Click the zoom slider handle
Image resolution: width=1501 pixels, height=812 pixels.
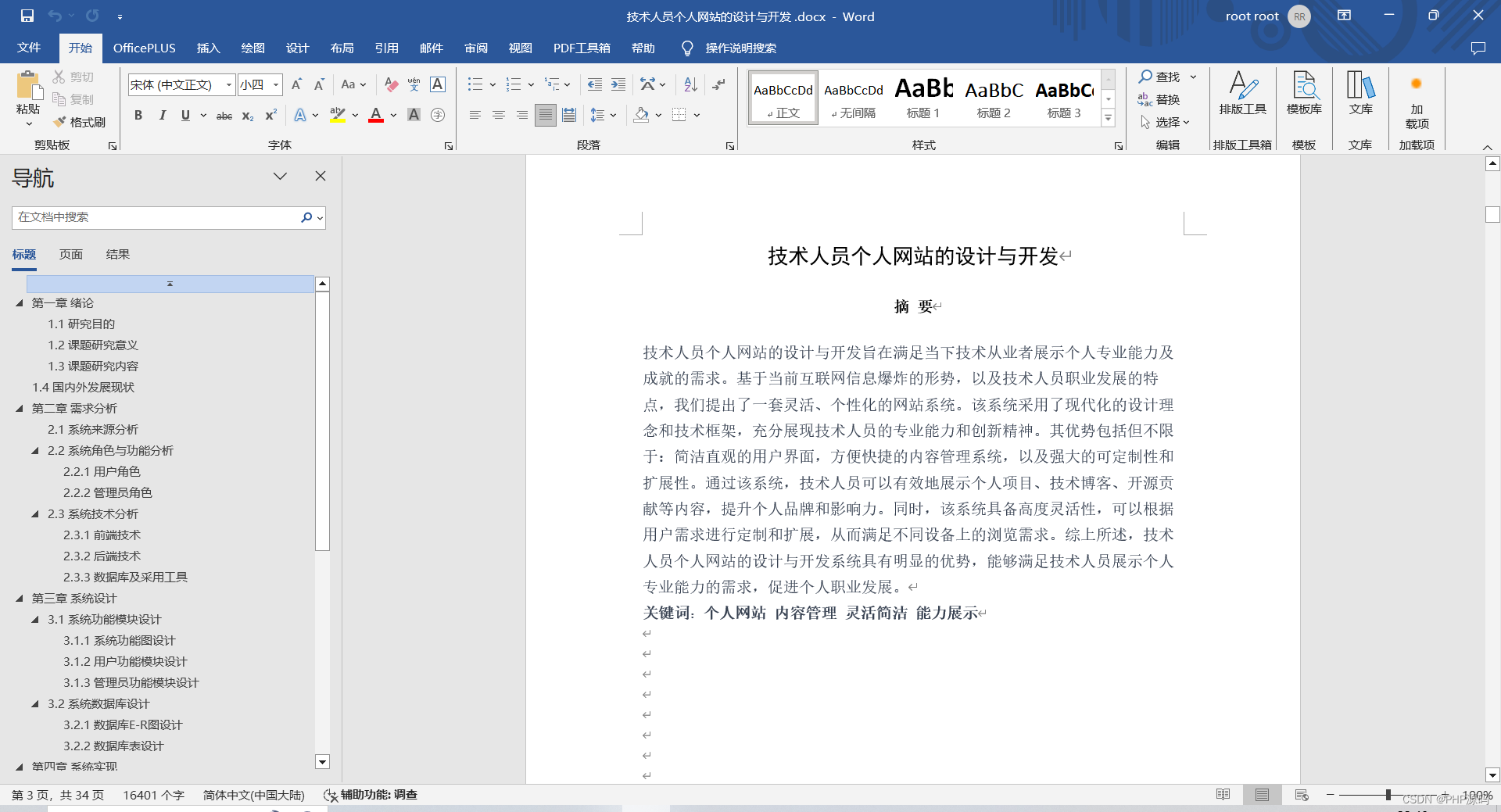pyautogui.click(x=1388, y=795)
